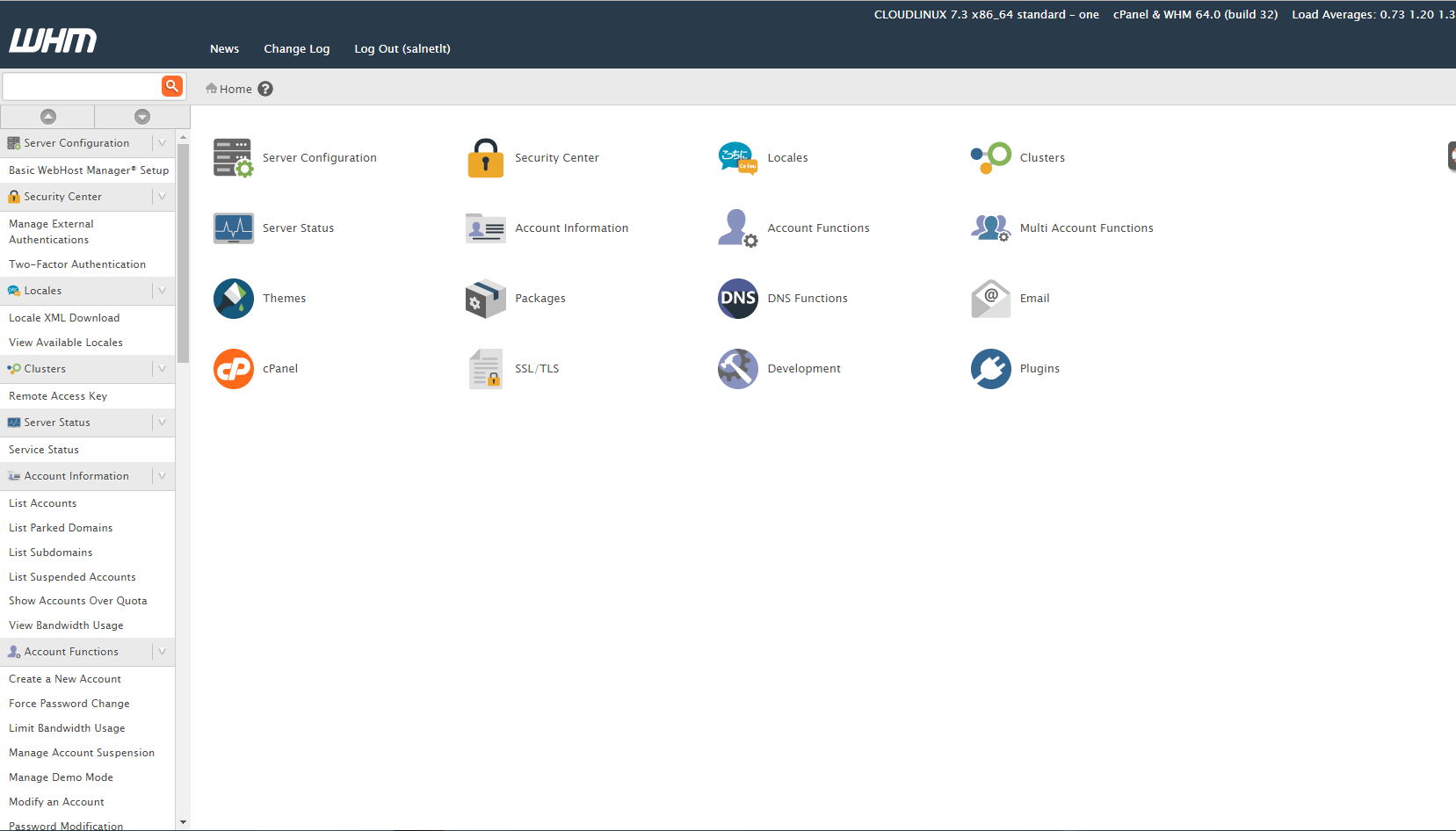Open the Email envelope icon
The height and width of the screenshot is (831, 1456).
[x=990, y=299]
